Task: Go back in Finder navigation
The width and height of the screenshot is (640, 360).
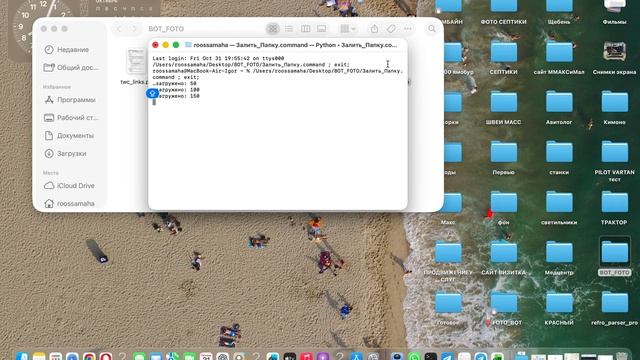Action: coord(119,29)
